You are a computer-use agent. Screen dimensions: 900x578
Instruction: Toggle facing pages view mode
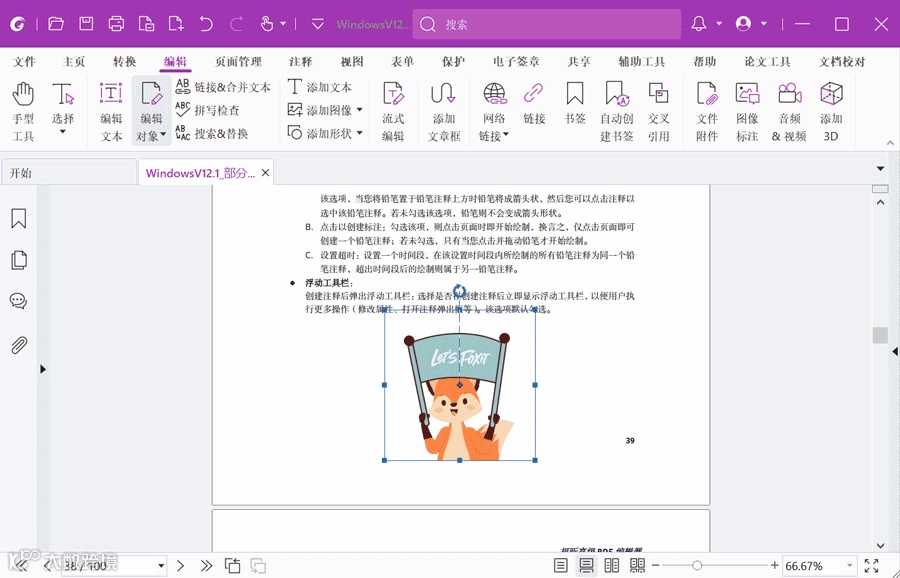point(612,565)
